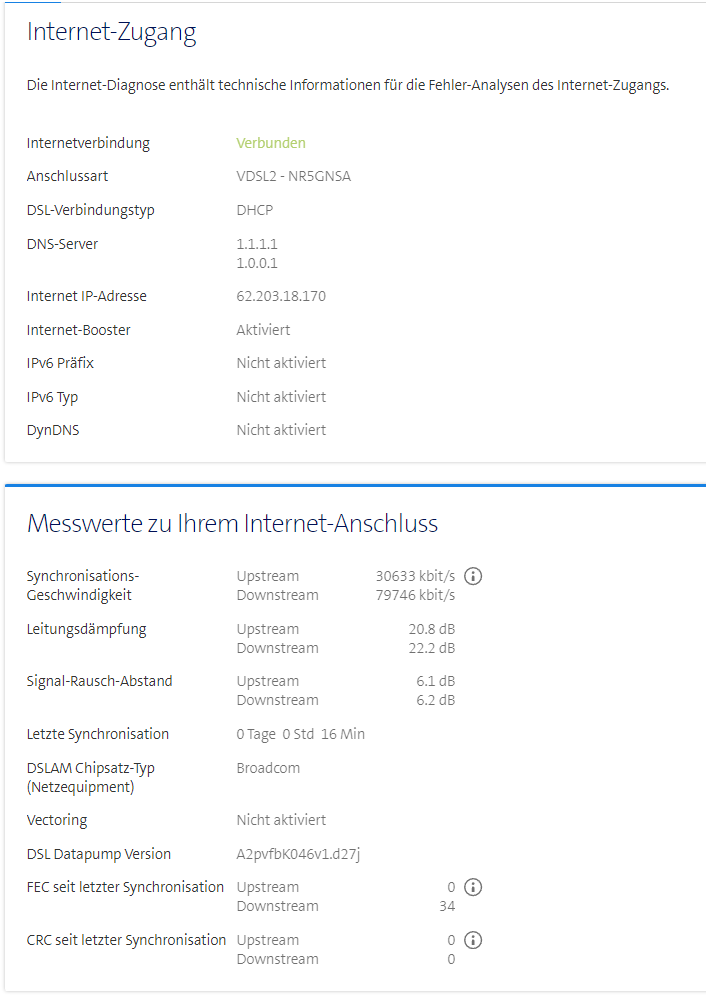Click the downstream speed value 79746 kbit/s
Image resolution: width=706 pixels, height=996 pixels.
tap(415, 595)
